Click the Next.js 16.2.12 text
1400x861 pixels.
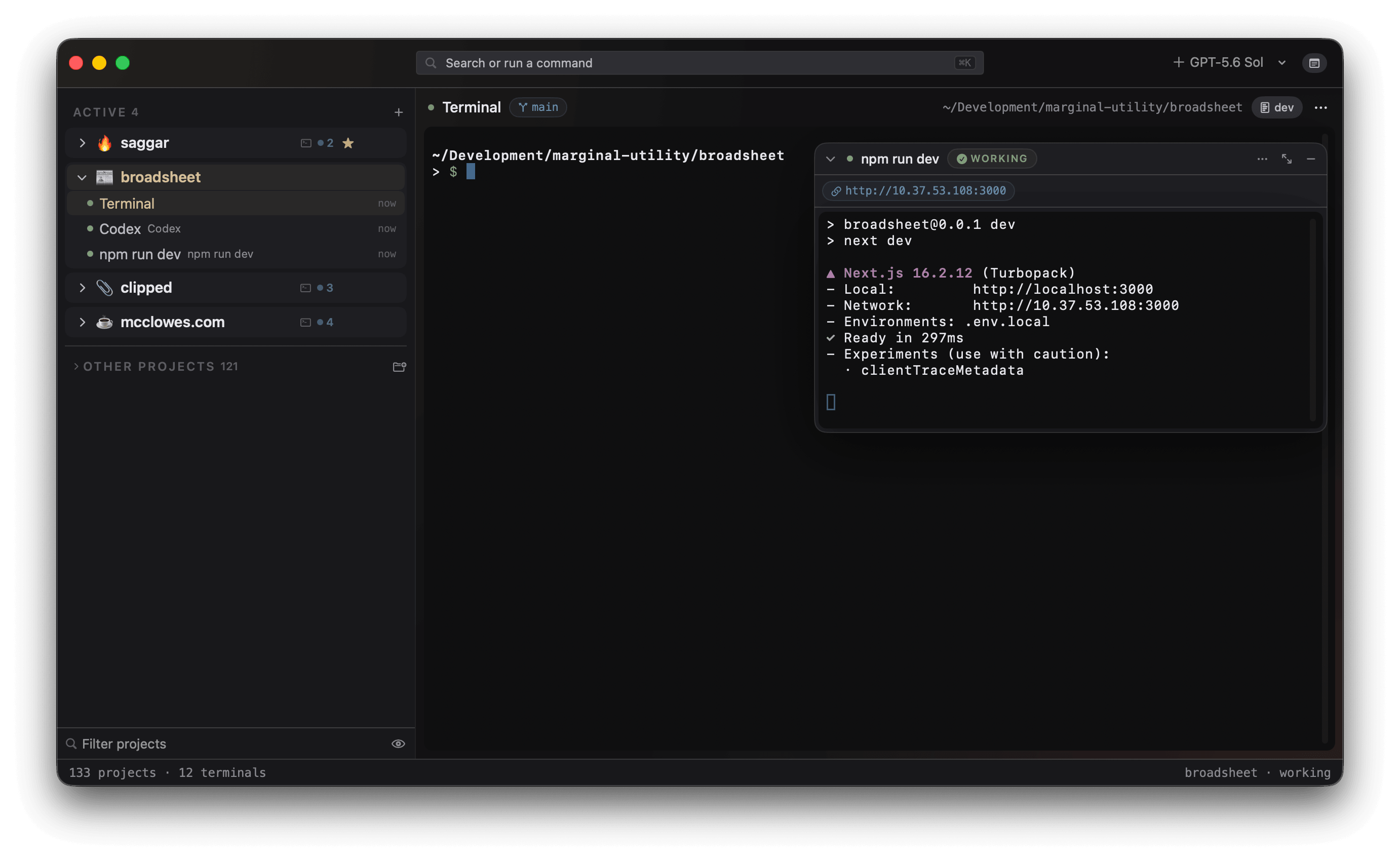point(908,273)
